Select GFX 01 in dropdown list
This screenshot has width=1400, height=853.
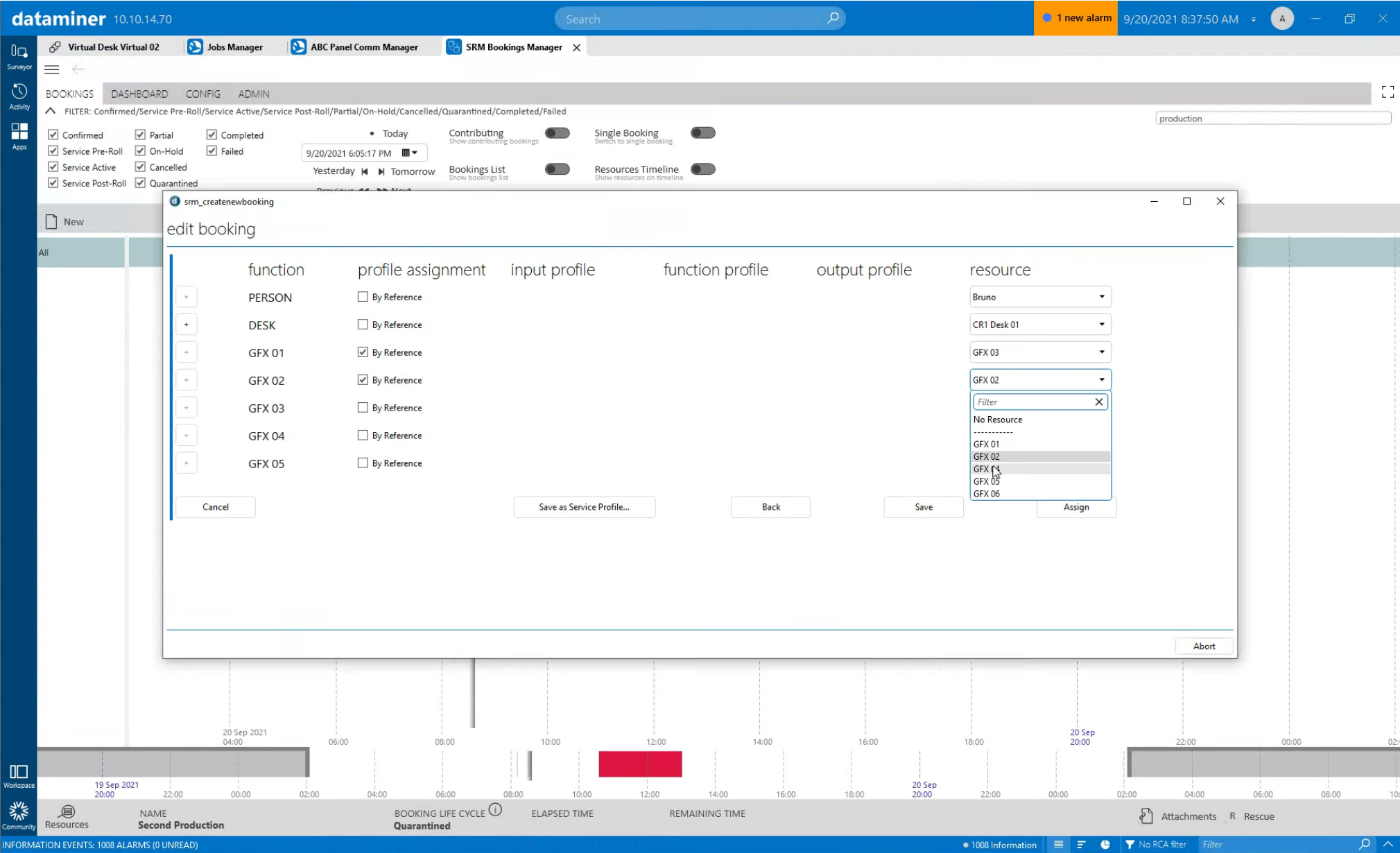click(1040, 445)
